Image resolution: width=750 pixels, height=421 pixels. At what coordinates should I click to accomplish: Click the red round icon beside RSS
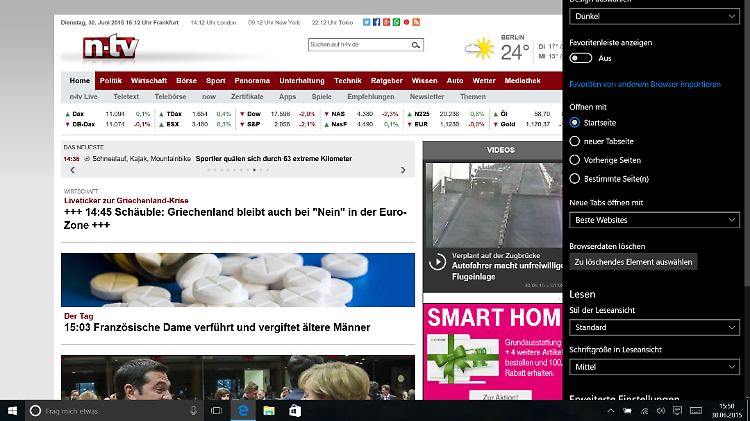407,22
